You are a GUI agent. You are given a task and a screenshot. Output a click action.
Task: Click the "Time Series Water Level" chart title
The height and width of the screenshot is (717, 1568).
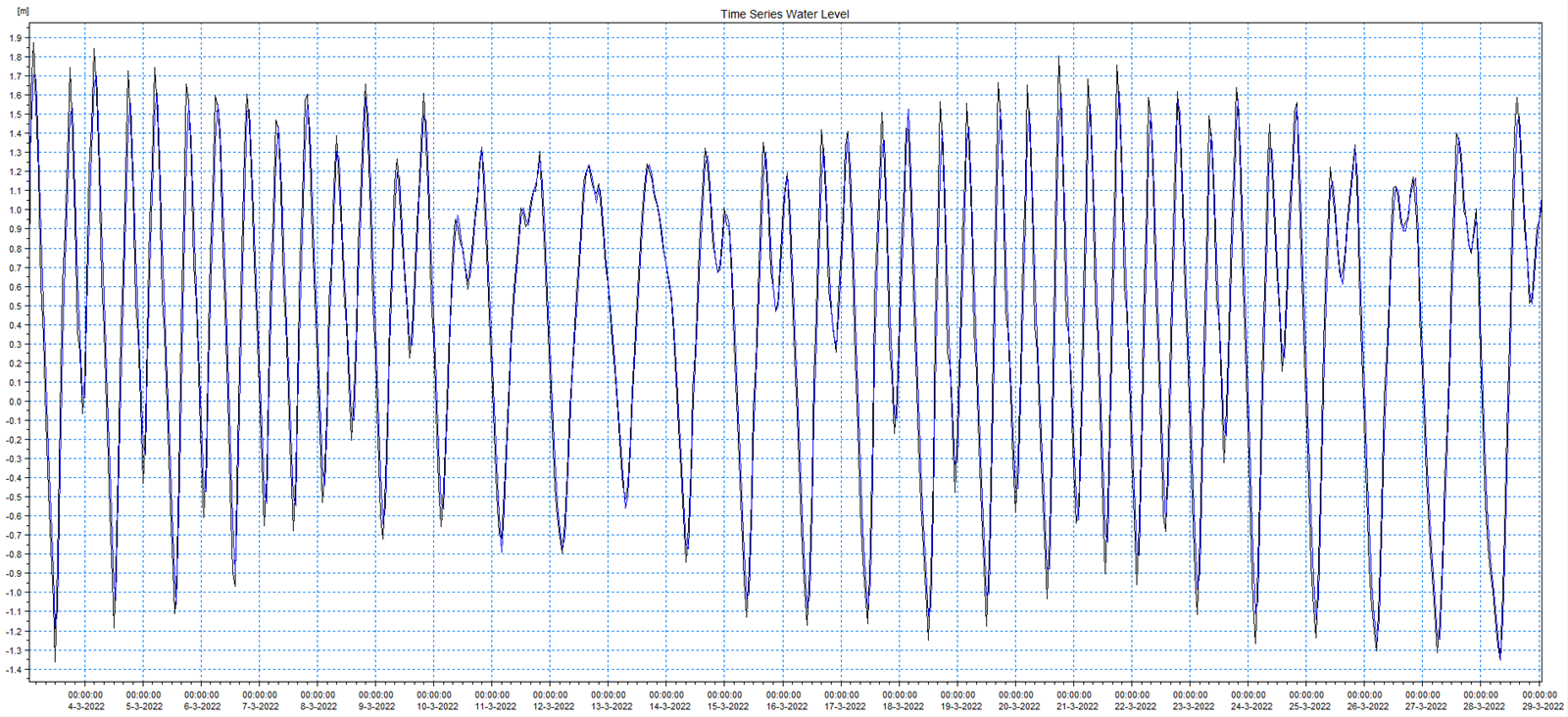pyautogui.click(x=784, y=14)
